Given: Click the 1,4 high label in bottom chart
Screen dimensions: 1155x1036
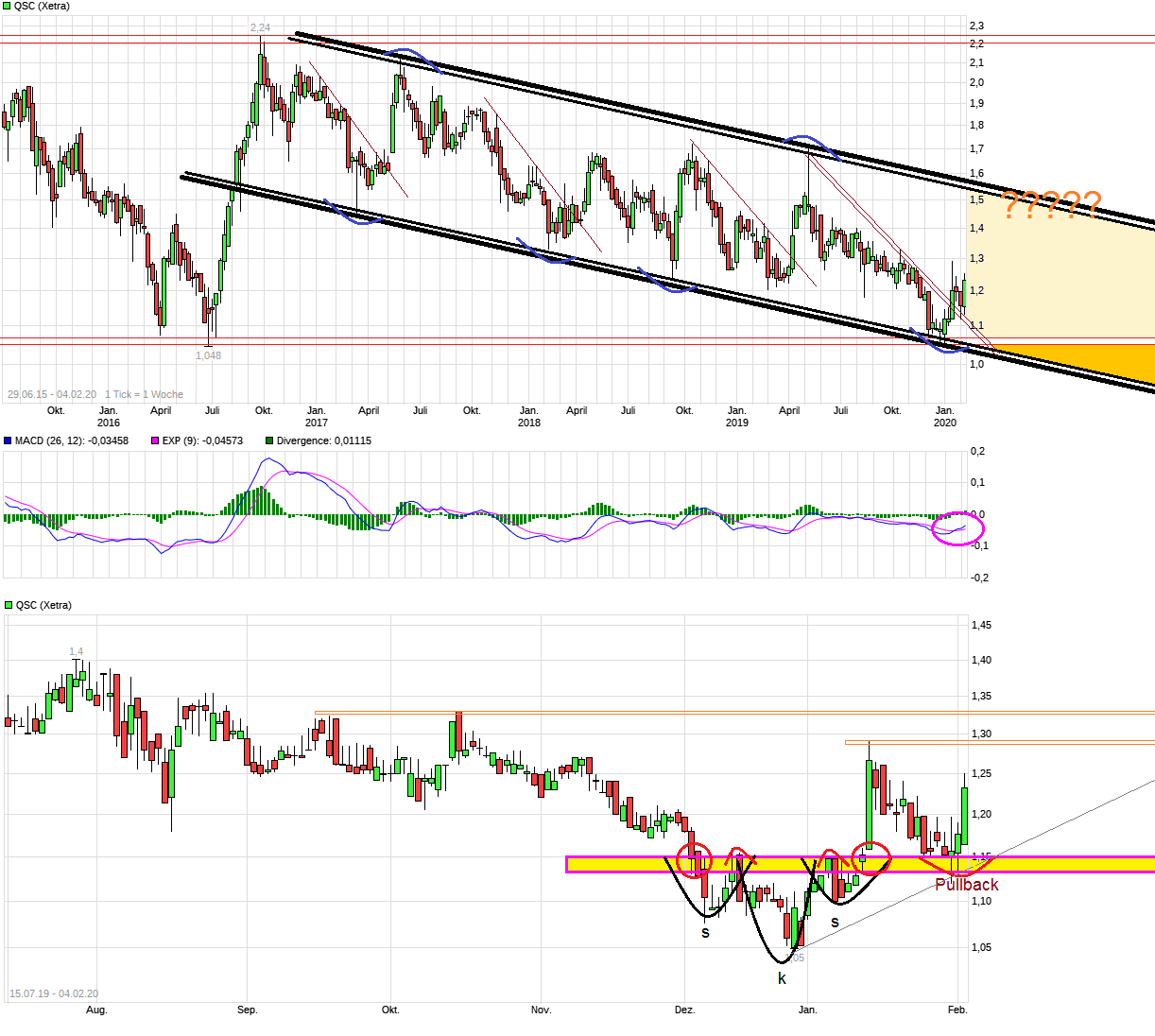Looking at the screenshot, I should coord(76,652).
